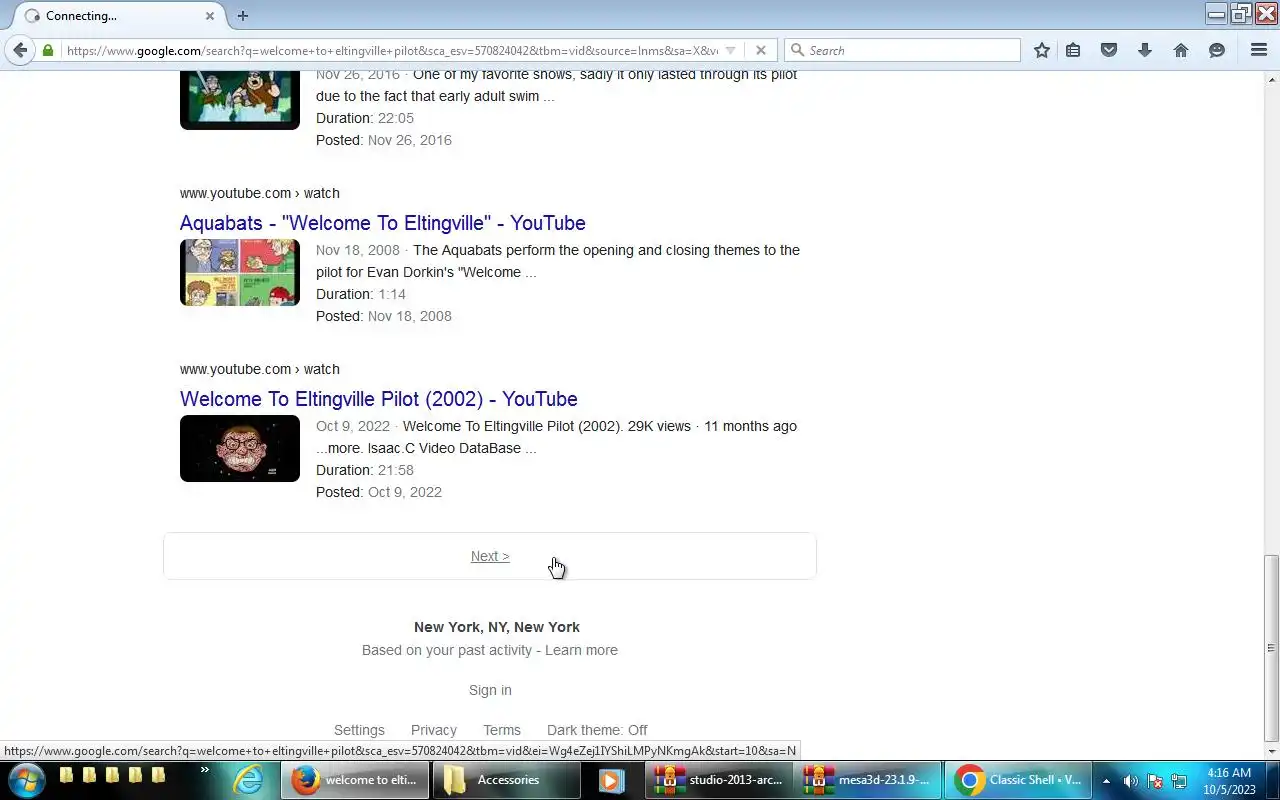The height and width of the screenshot is (800, 1280).
Task: Open the Privacy footer link
Action: coord(434,730)
